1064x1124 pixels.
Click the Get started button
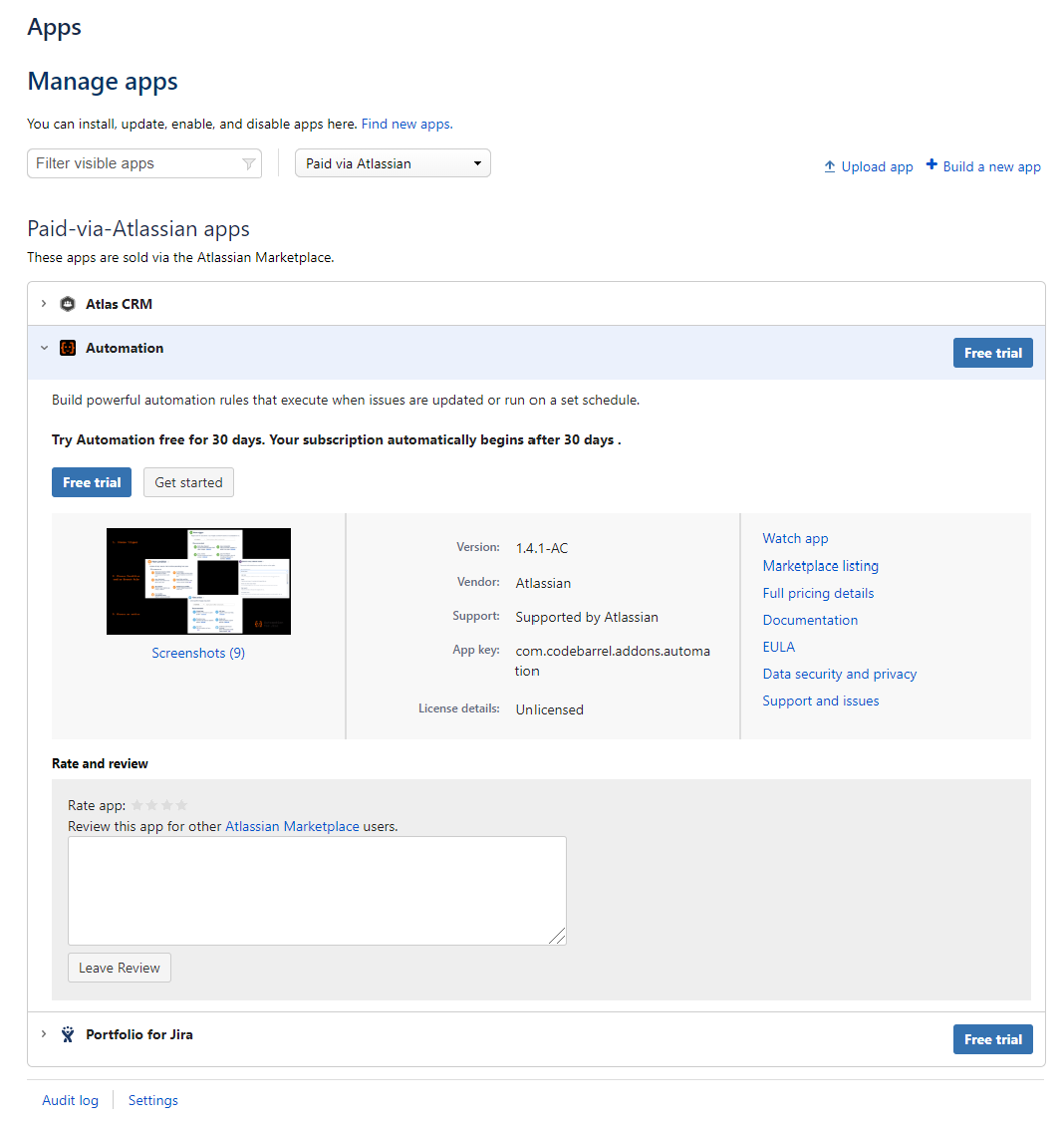(x=188, y=482)
